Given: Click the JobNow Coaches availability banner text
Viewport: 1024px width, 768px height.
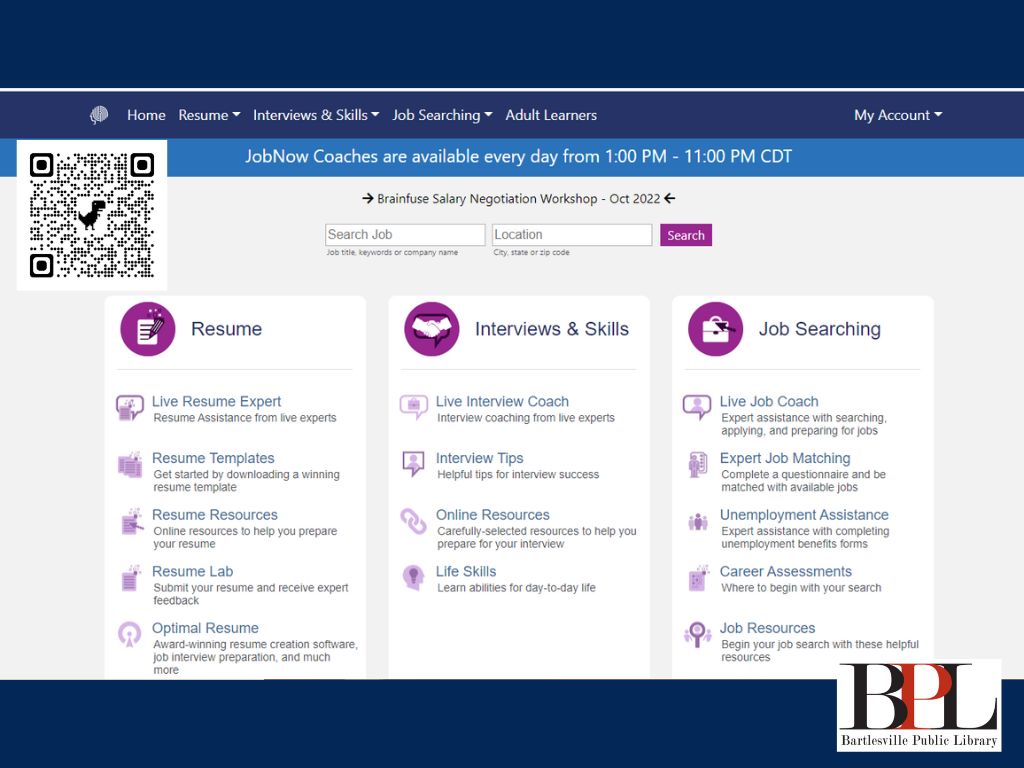Looking at the screenshot, I should pos(519,157).
